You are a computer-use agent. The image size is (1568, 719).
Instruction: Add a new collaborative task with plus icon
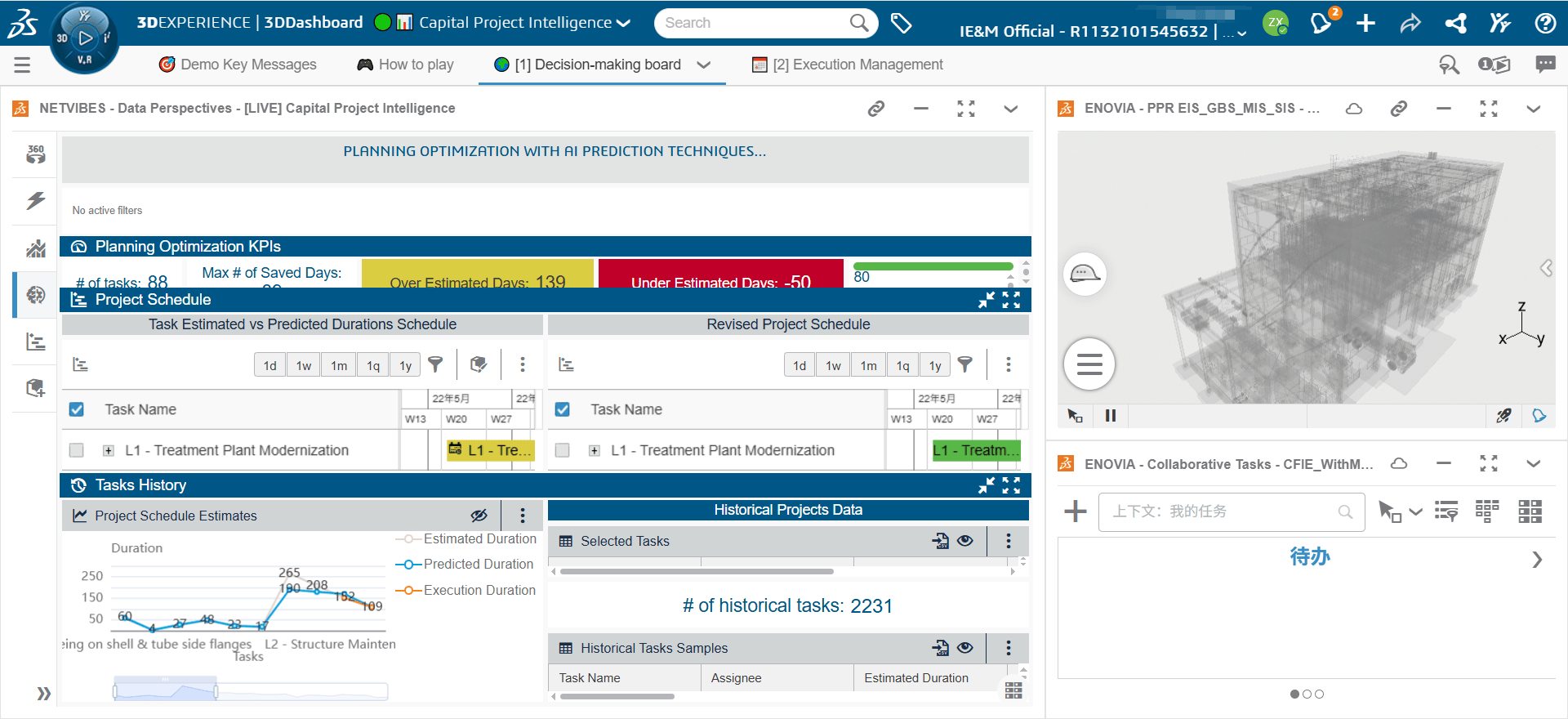point(1076,511)
